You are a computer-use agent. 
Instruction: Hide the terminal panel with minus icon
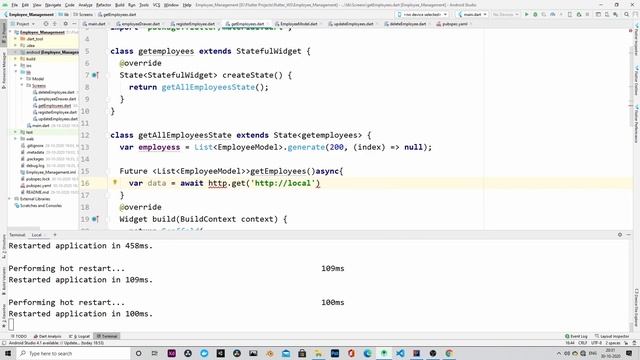click(629, 235)
